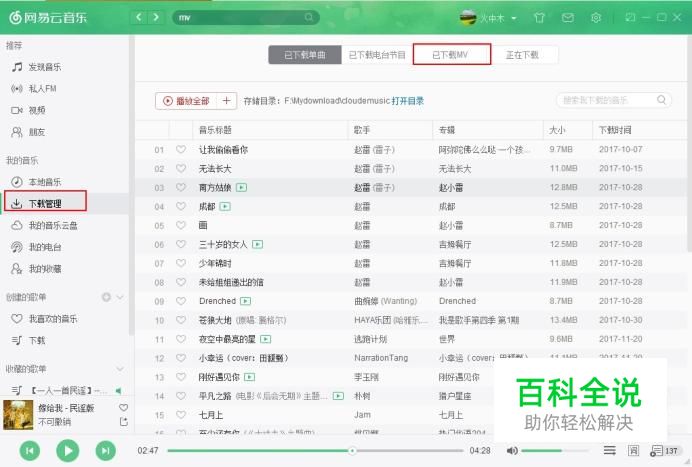Collapse the 创建的歌单 section
This screenshot has width=692, height=467.
tap(120, 297)
